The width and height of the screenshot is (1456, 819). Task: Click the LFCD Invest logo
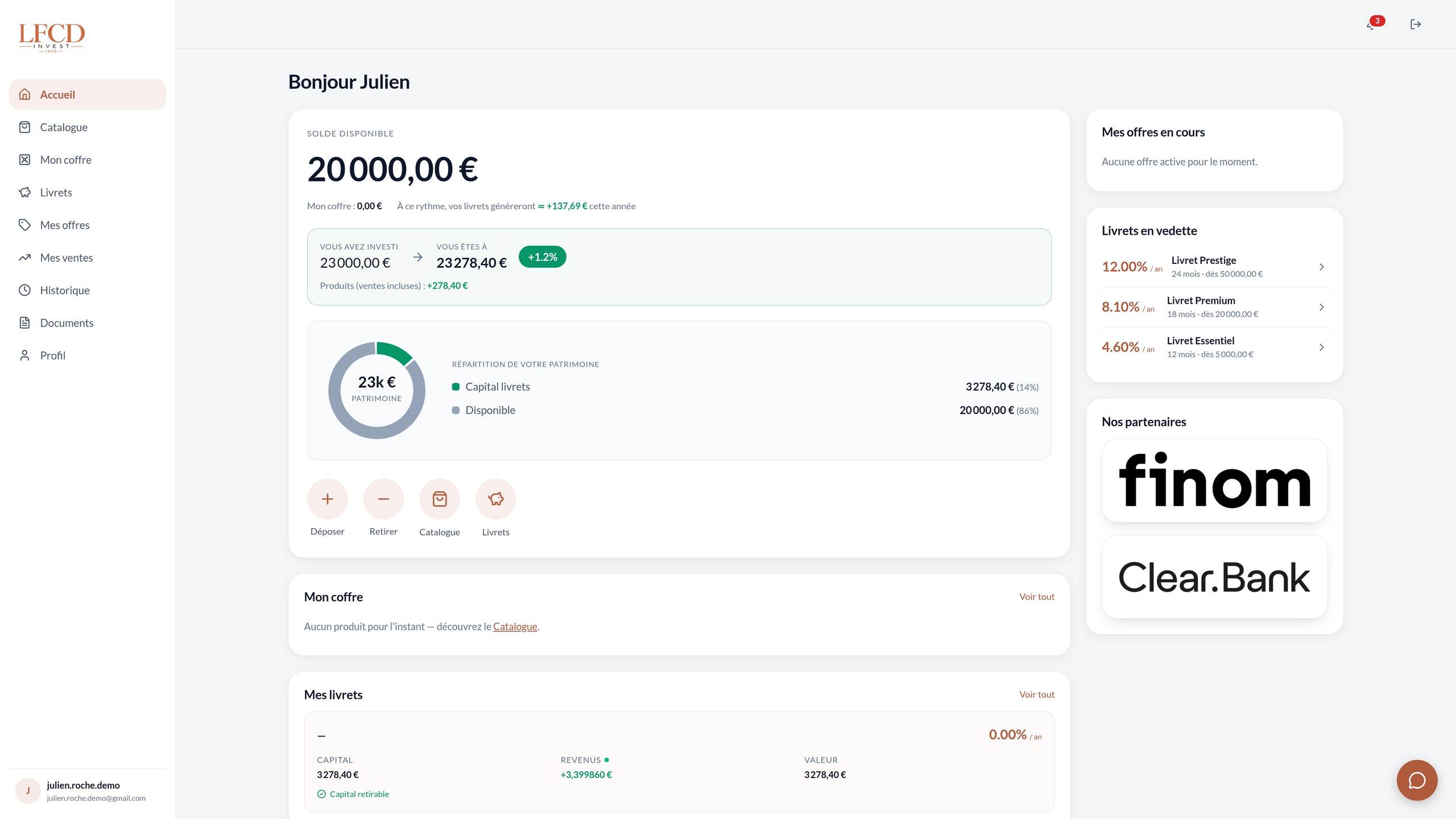coord(52,38)
